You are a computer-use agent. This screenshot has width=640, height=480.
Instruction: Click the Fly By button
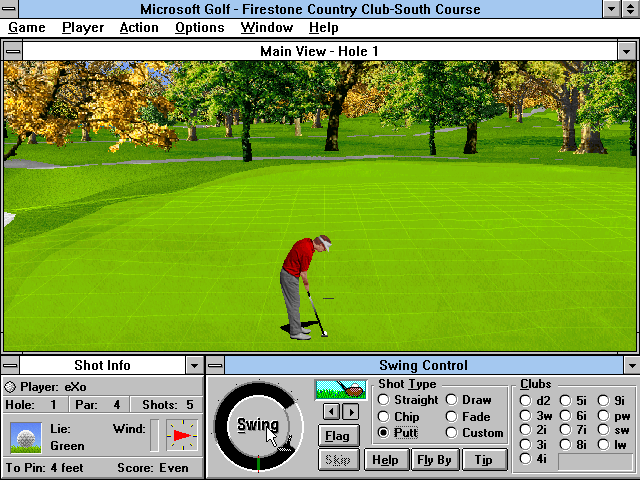pos(434,460)
